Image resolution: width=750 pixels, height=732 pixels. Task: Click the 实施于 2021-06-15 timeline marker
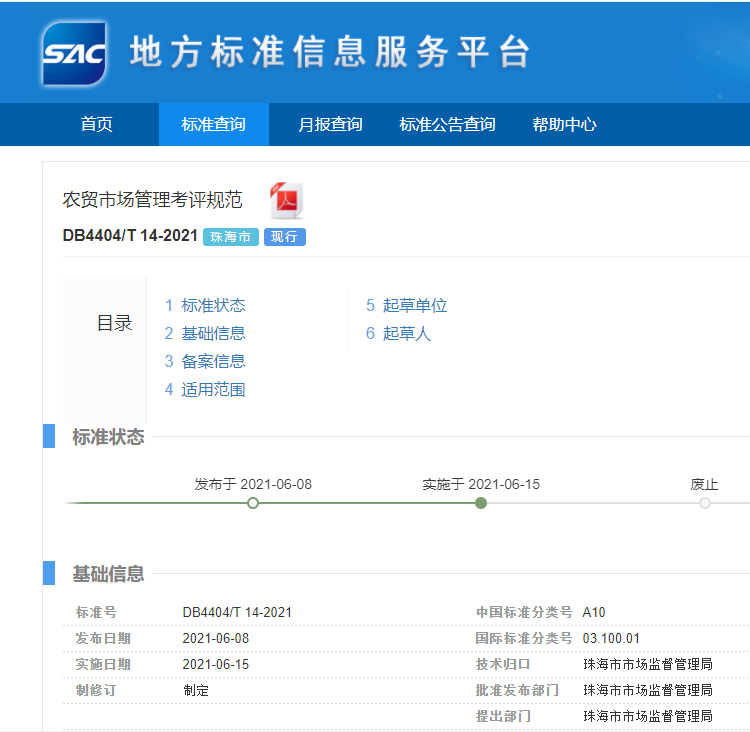(481, 503)
